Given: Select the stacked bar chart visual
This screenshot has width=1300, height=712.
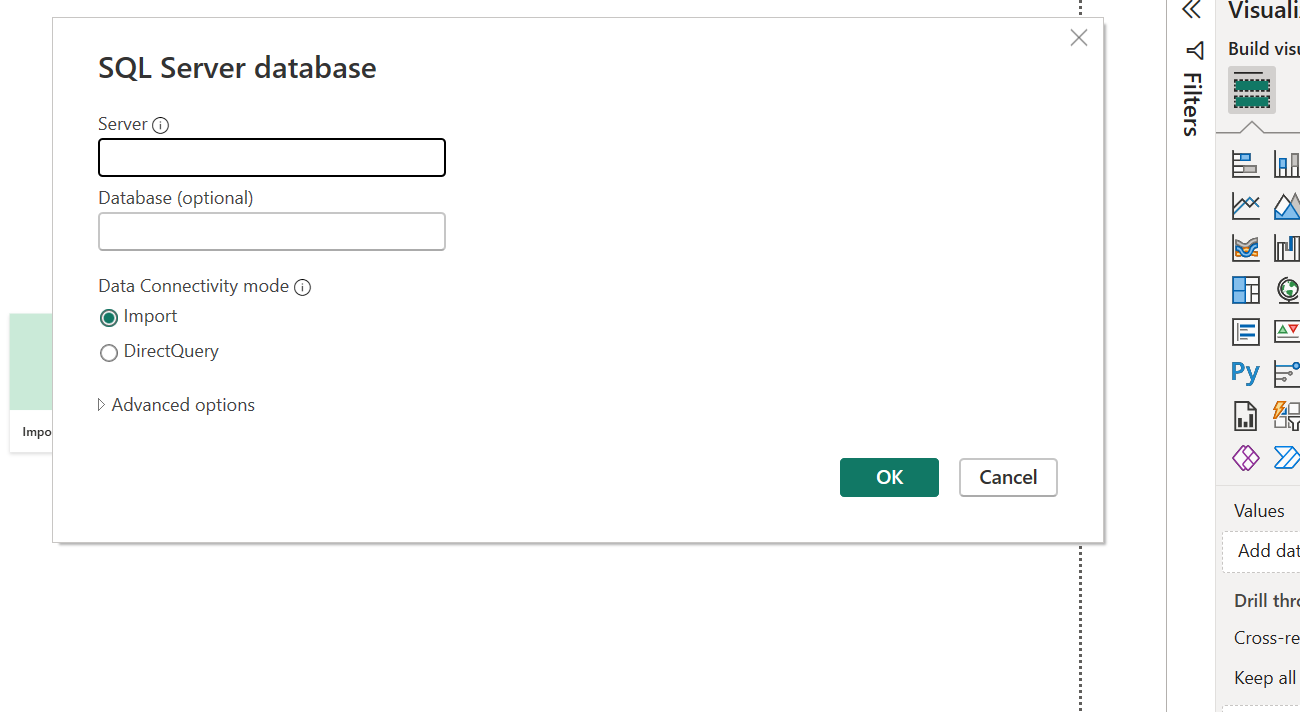Looking at the screenshot, I should pyautogui.click(x=1245, y=164).
